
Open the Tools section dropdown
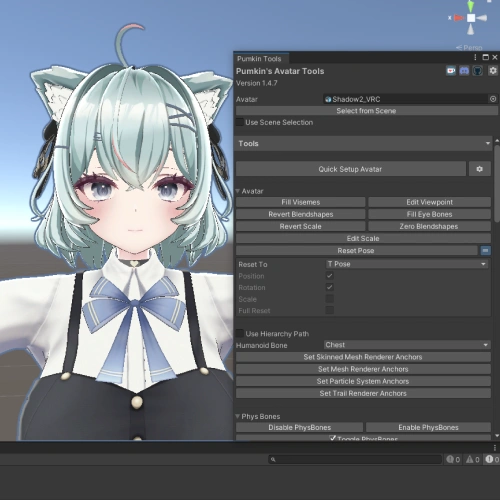[x=363, y=143]
